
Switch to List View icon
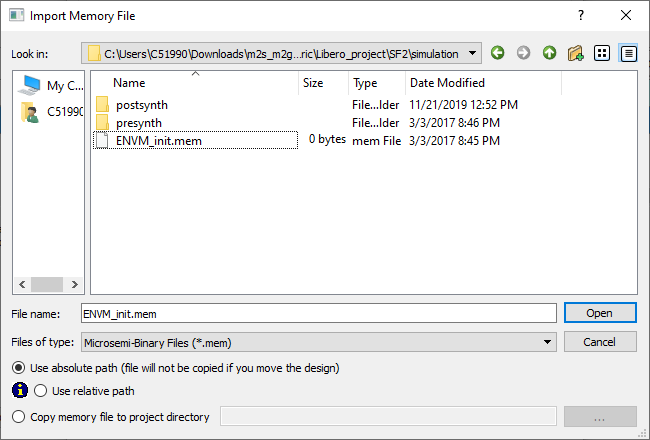pos(602,53)
